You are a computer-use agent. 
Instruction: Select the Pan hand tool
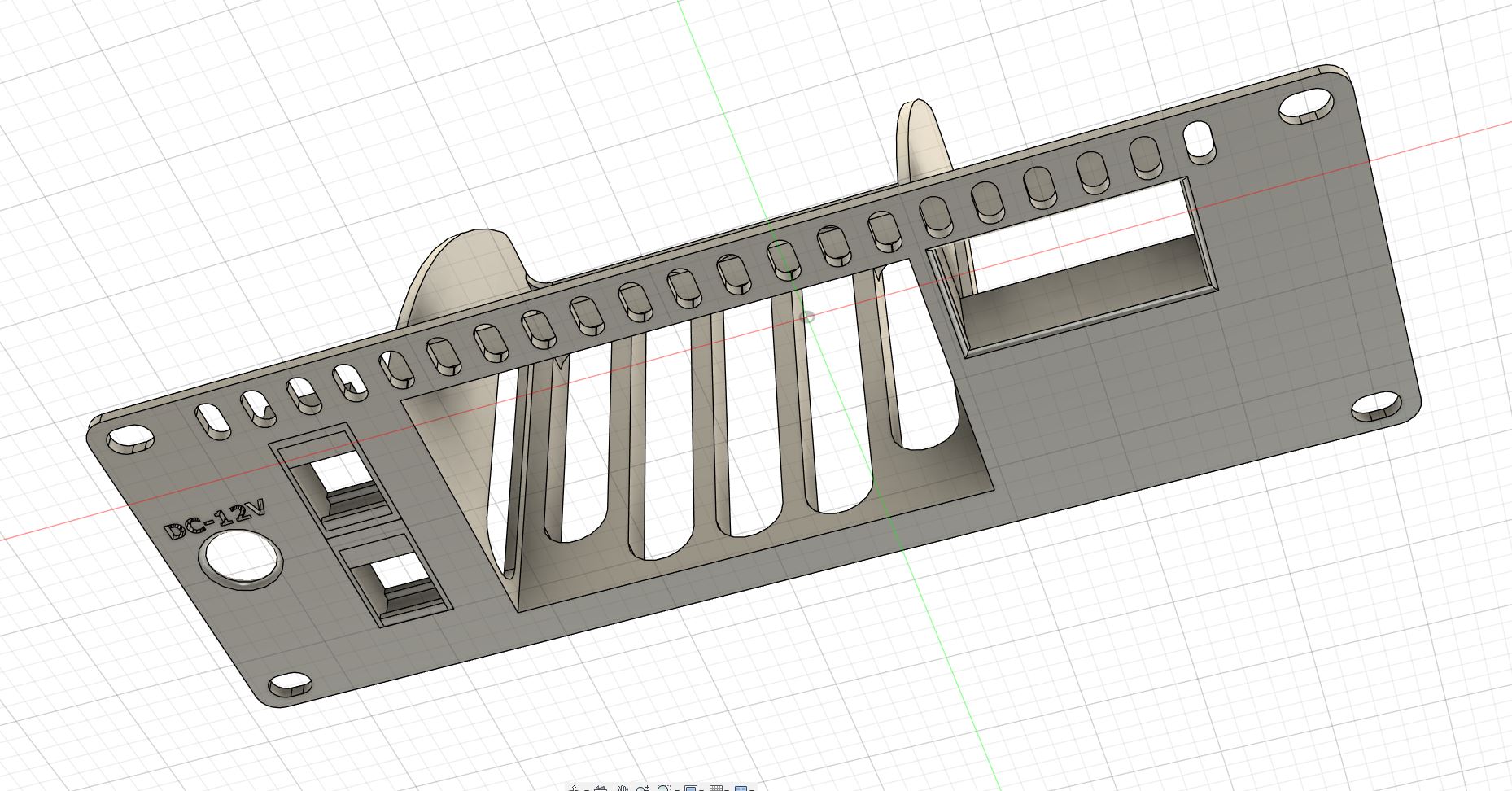623,788
